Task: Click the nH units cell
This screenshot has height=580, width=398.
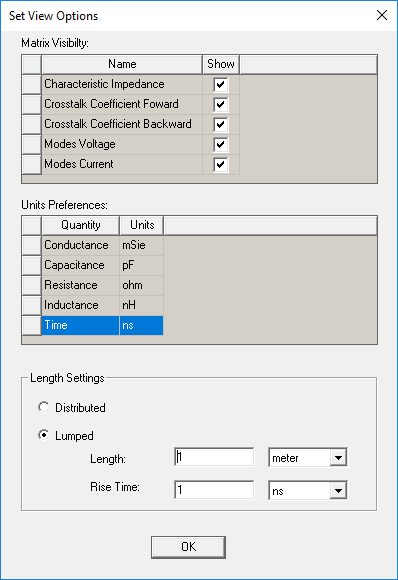Action: pyautogui.click(x=142, y=305)
